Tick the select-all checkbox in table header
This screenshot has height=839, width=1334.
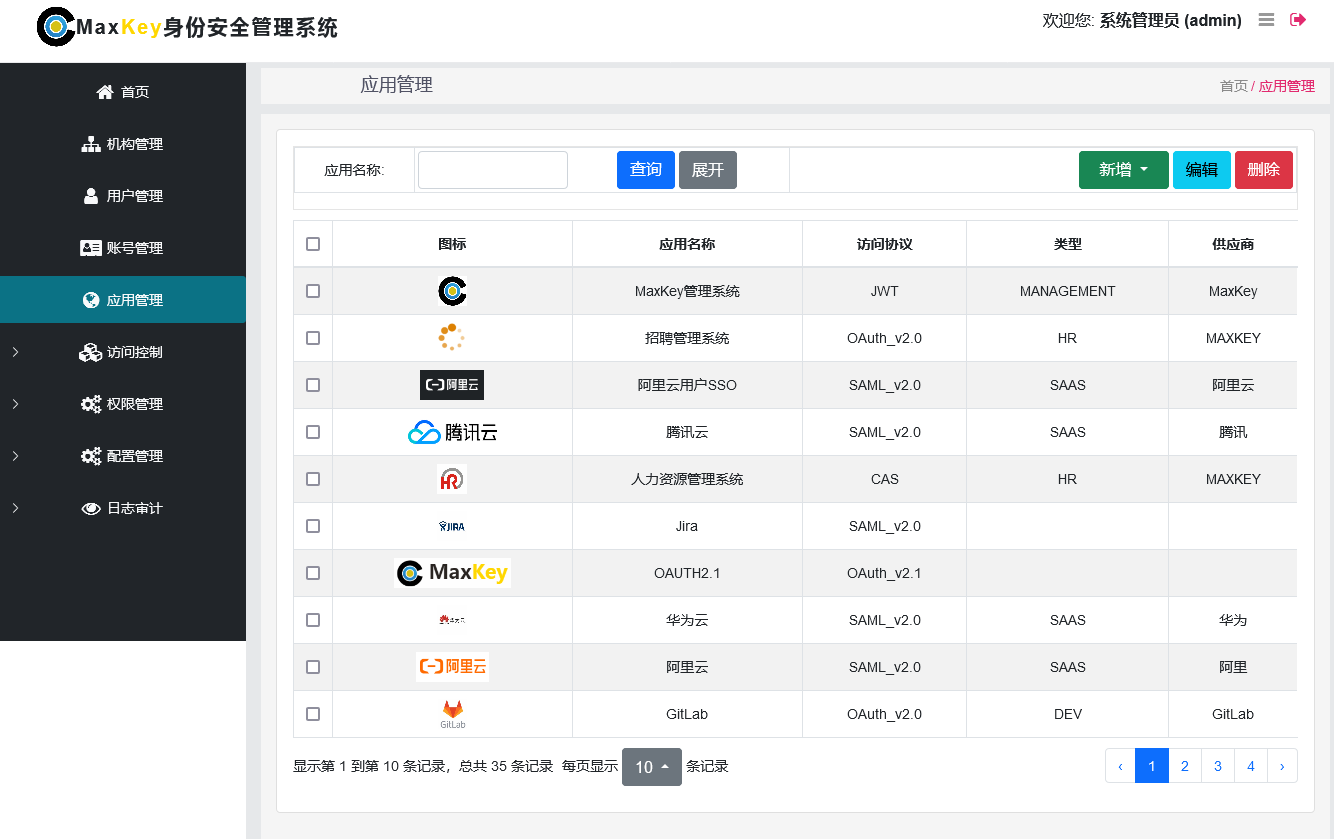[313, 244]
